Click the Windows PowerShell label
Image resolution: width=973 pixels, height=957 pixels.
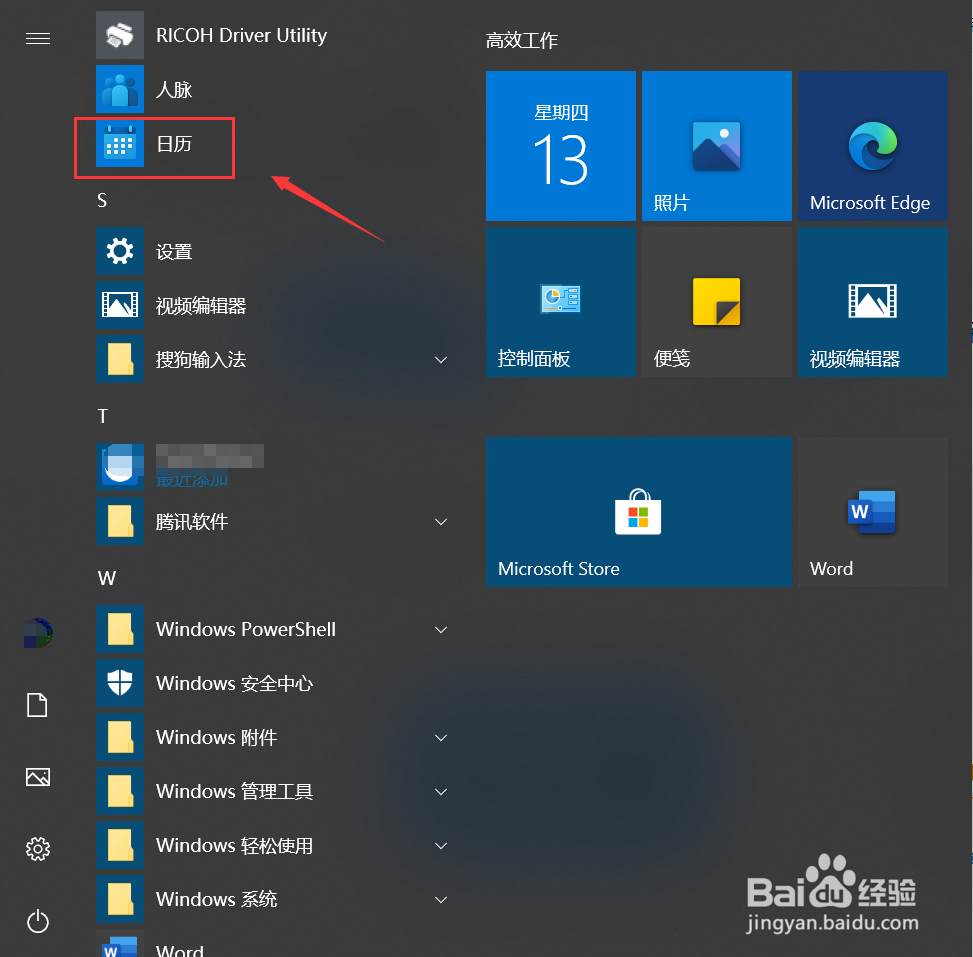click(x=246, y=629)
